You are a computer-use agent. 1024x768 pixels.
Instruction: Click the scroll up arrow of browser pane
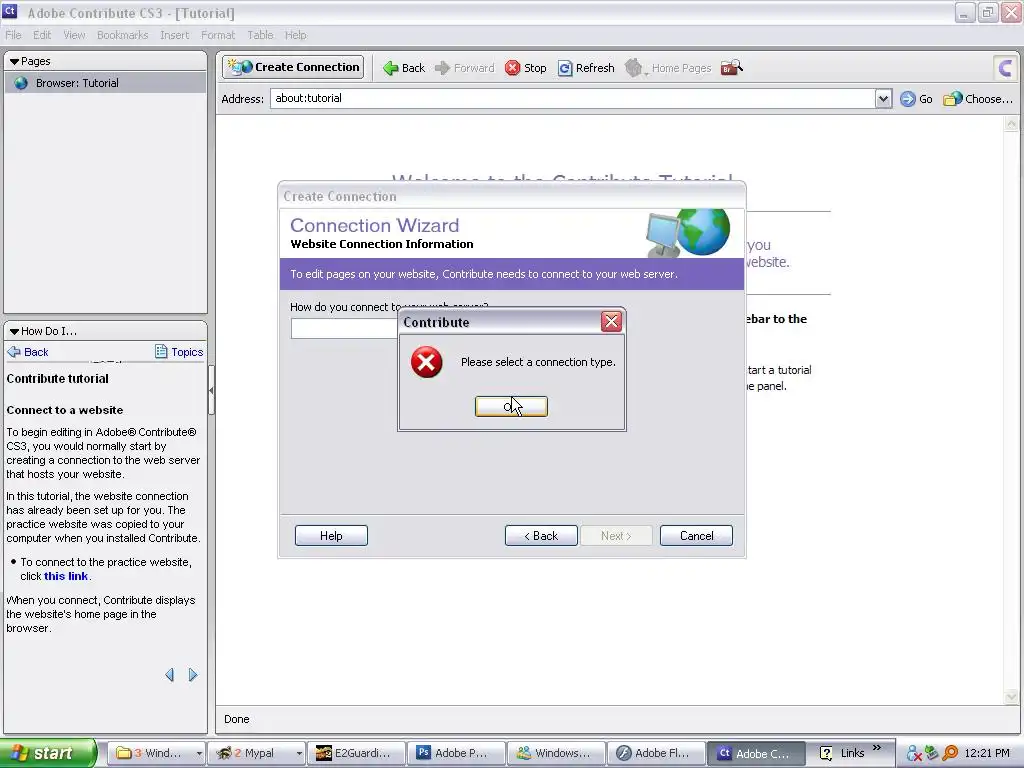point(1011,124)
